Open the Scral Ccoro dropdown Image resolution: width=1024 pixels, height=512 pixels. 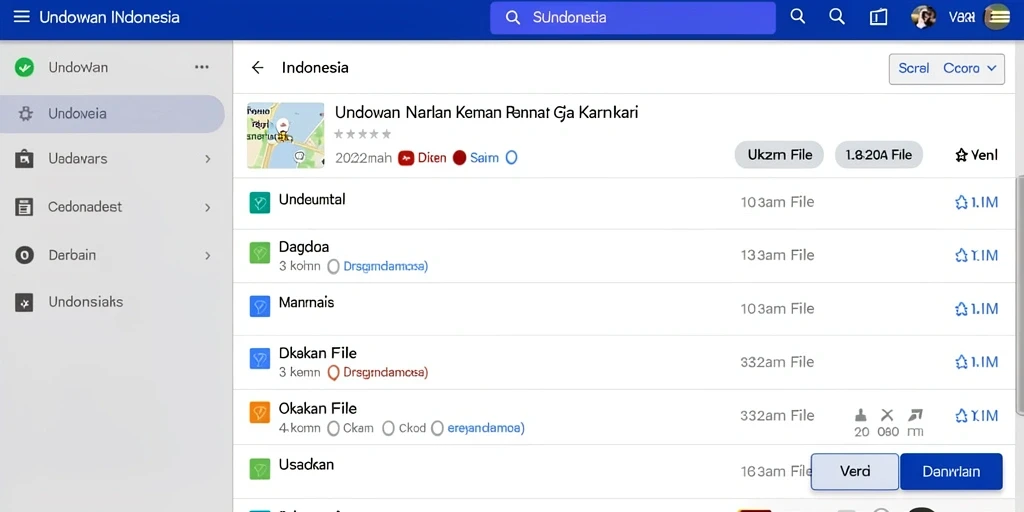pyautogui.click(x=946, y=69)
